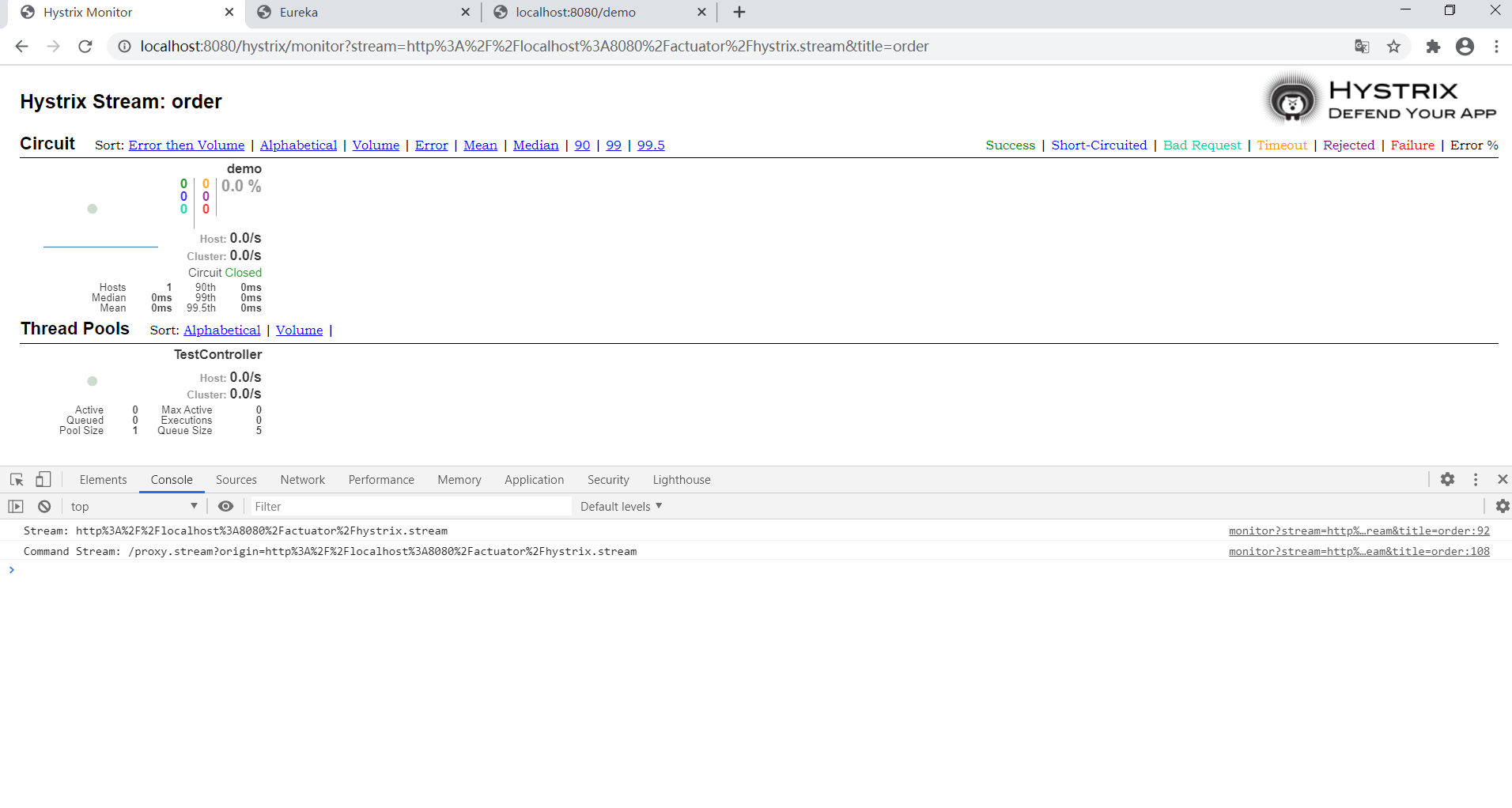Viewport: 1512px width, 808px height.
Task: Open the JavaScript context 'top' dropdown
Action: 134,507
